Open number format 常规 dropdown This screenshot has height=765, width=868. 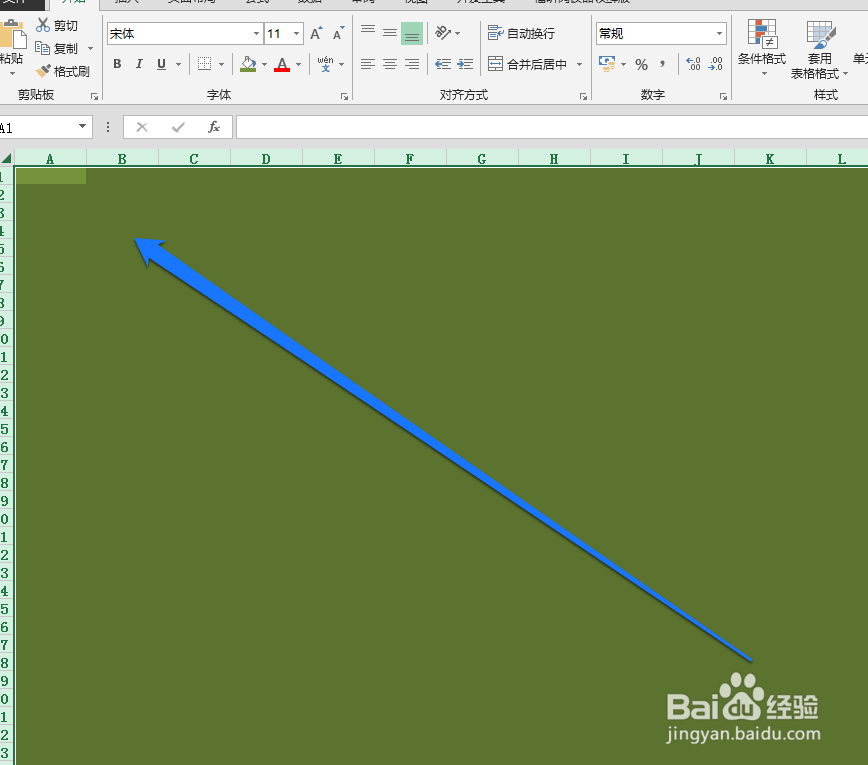[x=719, y=34]
